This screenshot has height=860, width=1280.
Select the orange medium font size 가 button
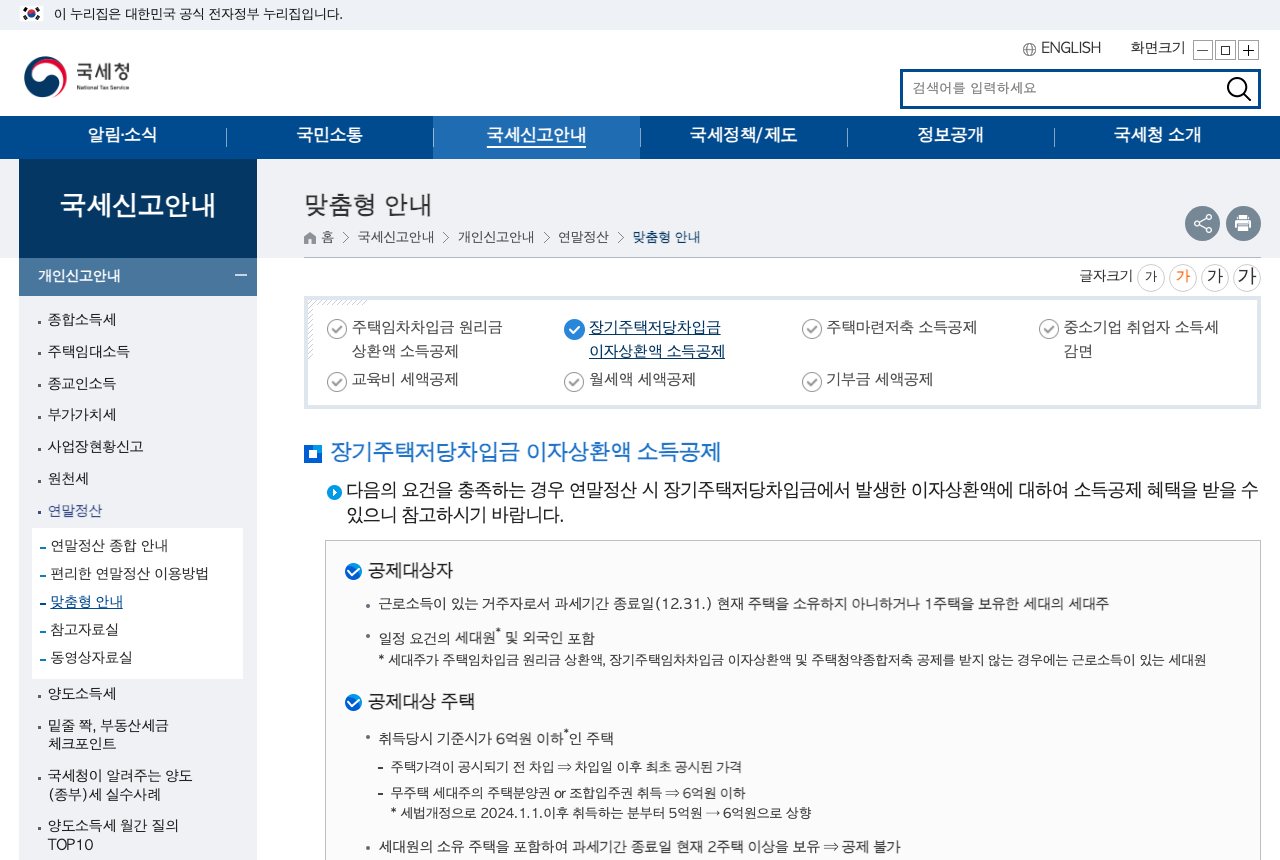[x=1183, y=277]
